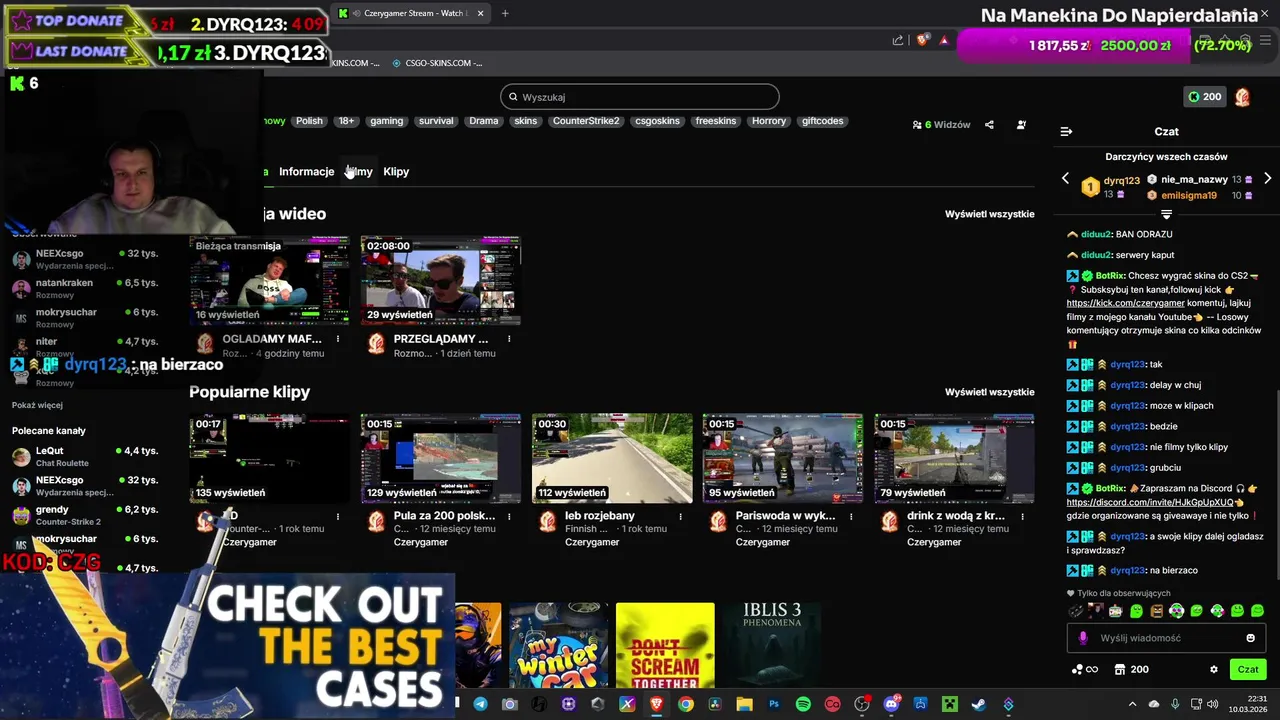The width and height of the screenshot is (1280, 720).
Task: Open the CSGO-SKINS.COM bookmark
Action: coord(437,63)
